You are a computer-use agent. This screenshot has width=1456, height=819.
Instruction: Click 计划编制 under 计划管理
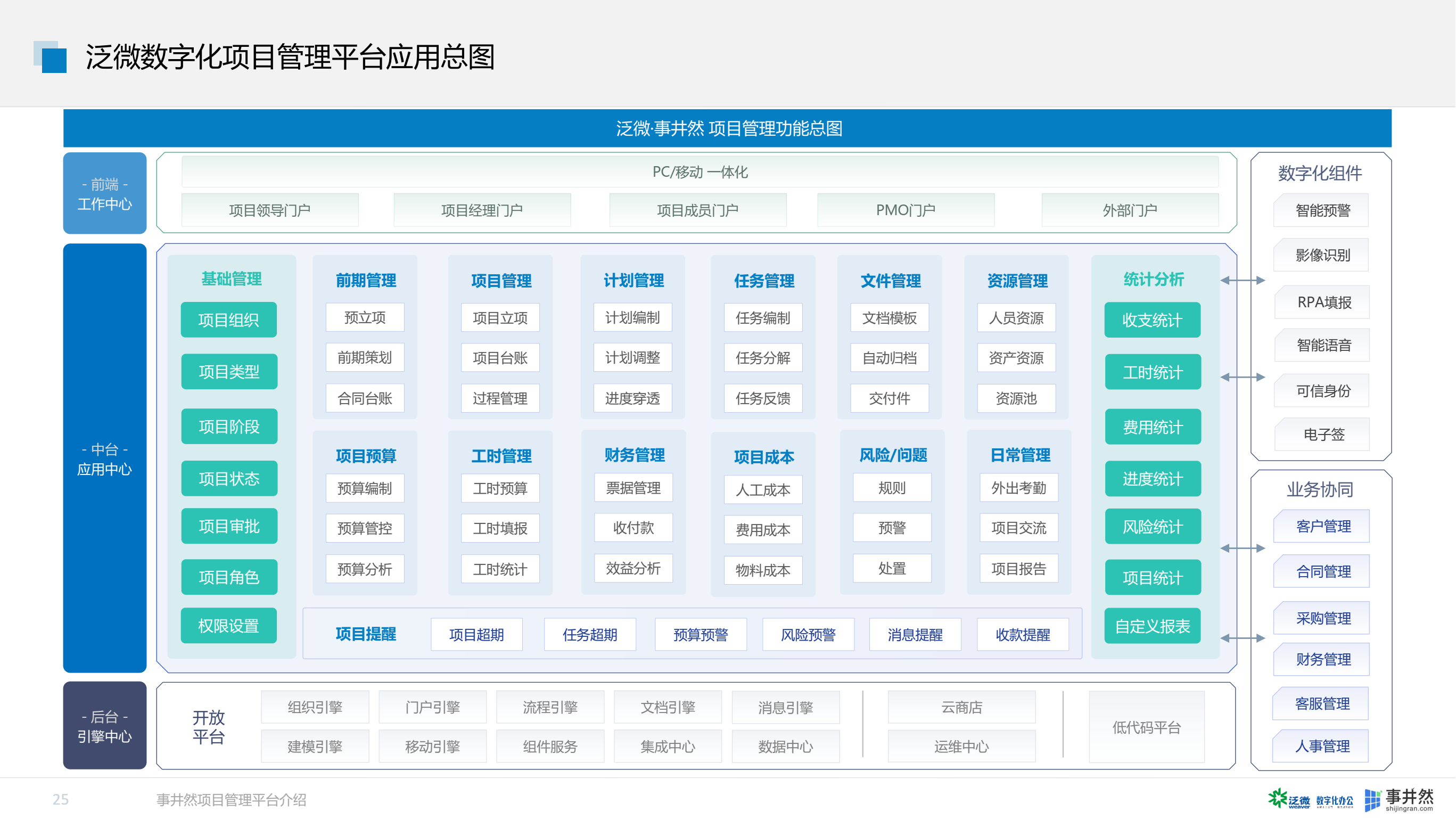(x=632, y=317)
